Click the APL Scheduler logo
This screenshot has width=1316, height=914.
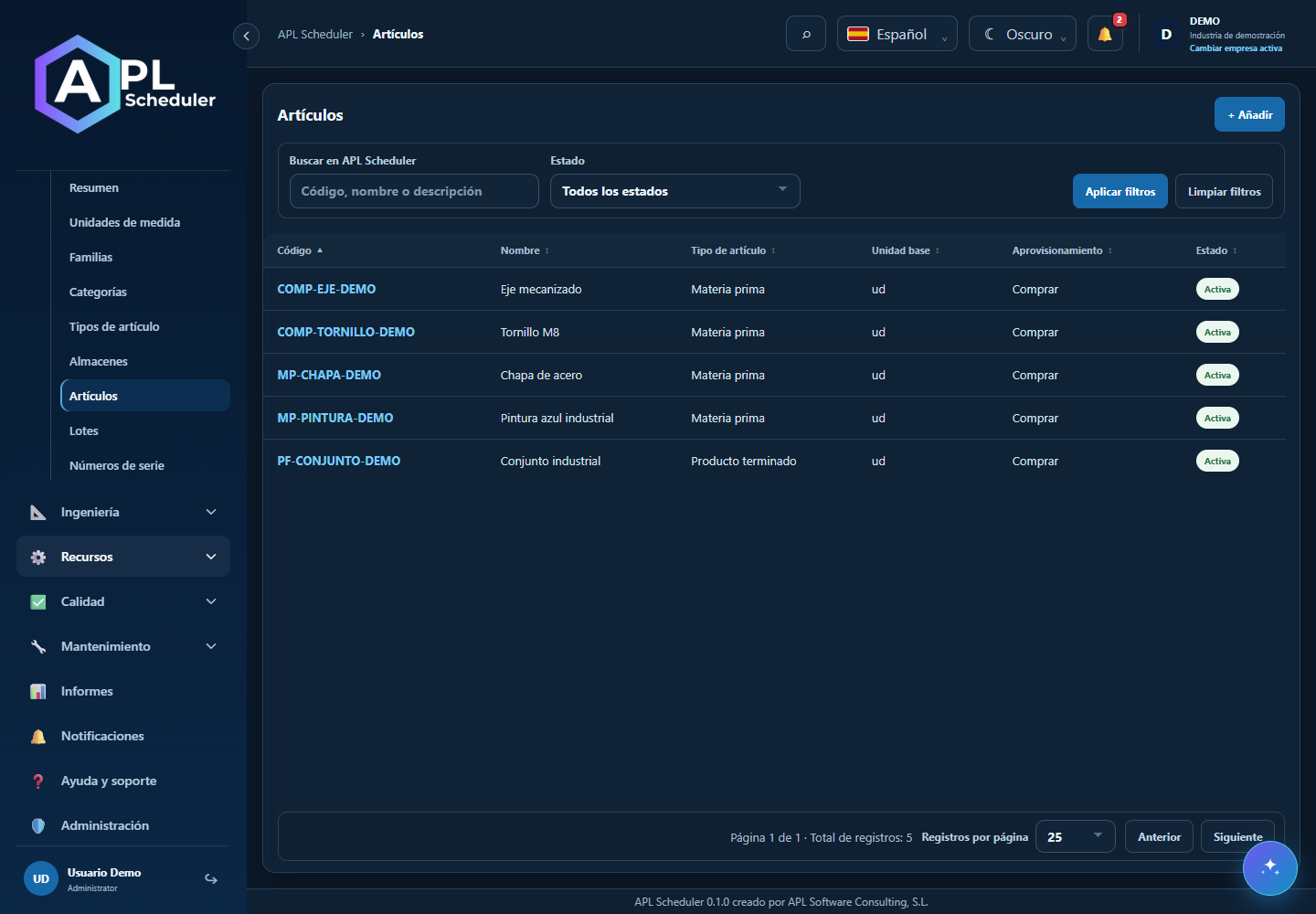tap(125, 84)
